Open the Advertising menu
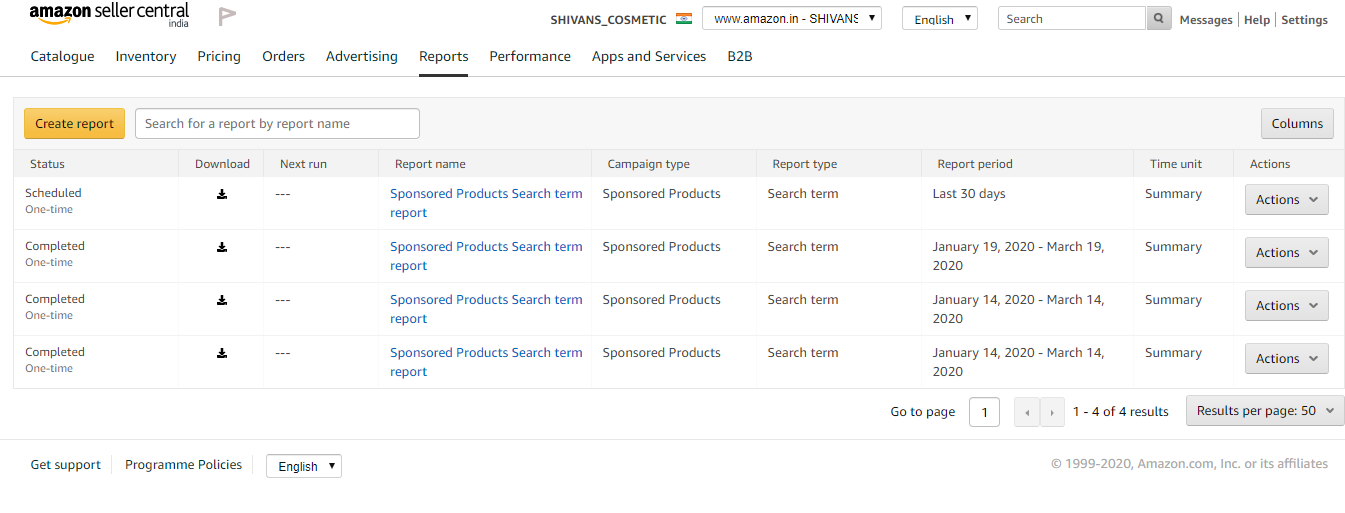This screenshot has height=513, width=1345. point(362,57)
